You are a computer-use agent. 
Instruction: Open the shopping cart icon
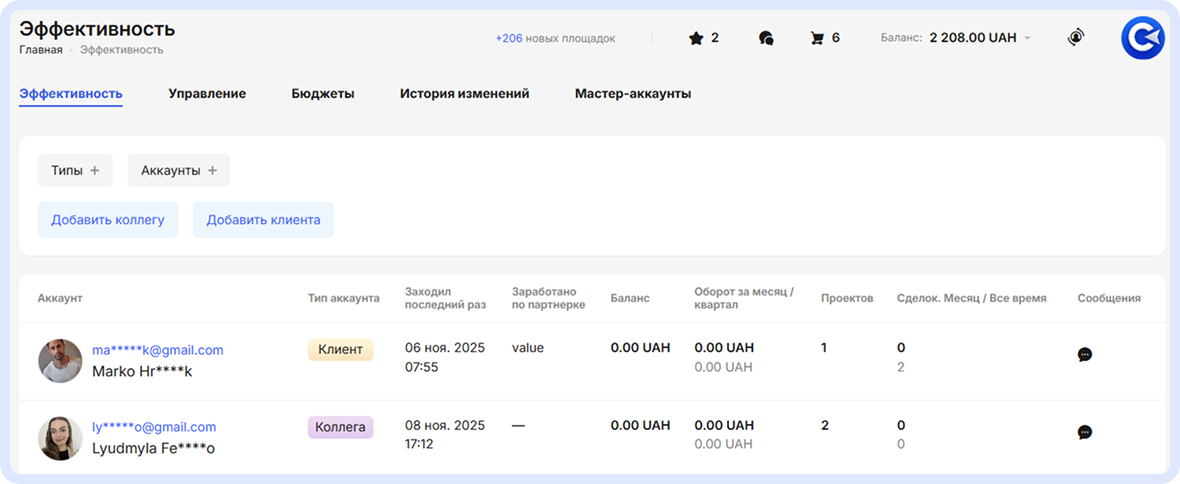coord(817,38)
